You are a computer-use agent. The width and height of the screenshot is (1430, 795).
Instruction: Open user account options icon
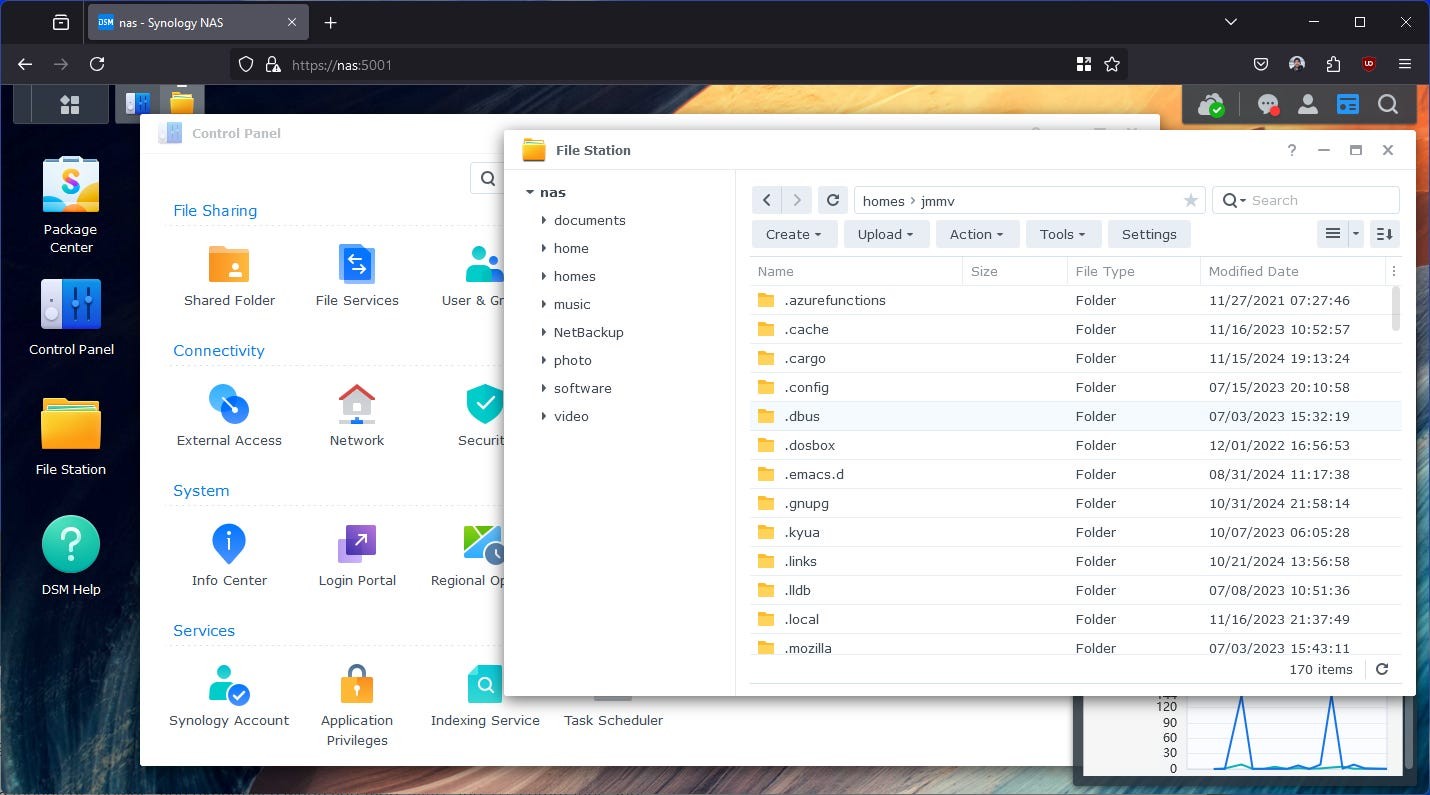(x=1307, y=104)
